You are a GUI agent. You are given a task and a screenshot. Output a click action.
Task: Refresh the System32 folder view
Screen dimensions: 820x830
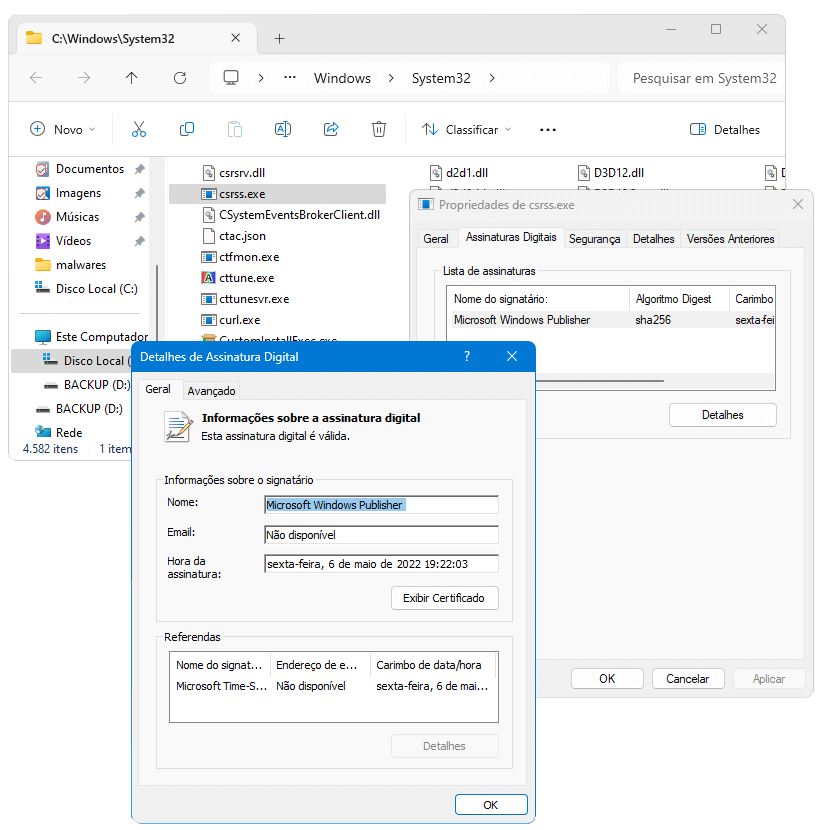tap(180, 78)
